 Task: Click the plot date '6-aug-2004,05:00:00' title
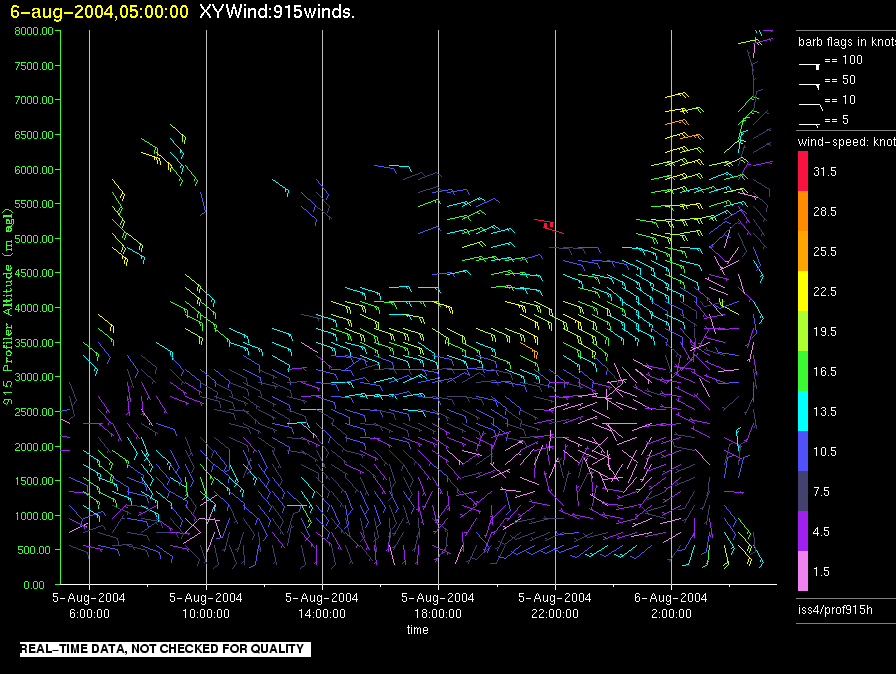click(x=99, y=11)
